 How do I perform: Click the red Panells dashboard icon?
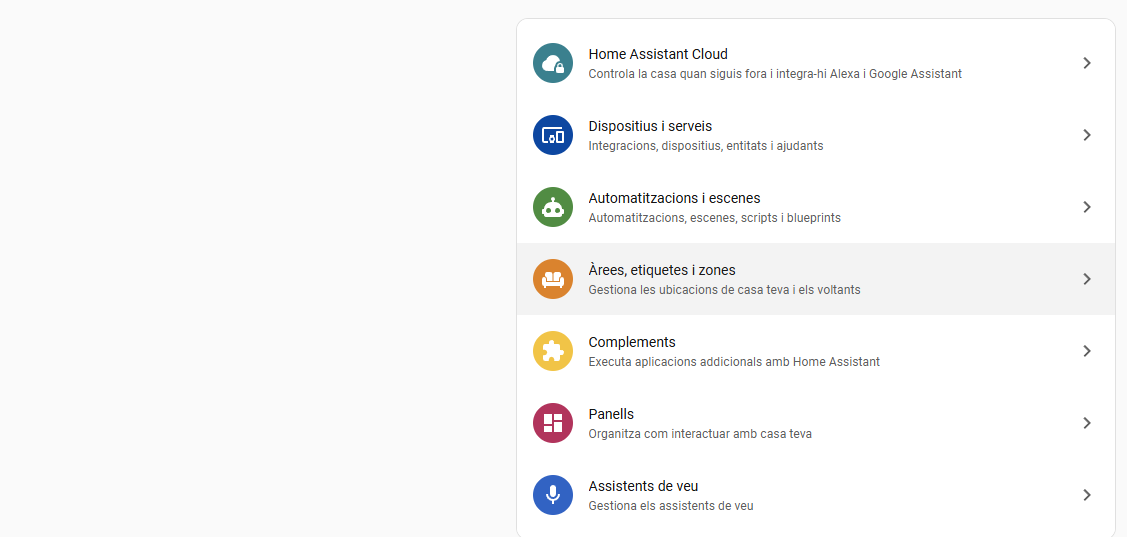(x=553, y=423)
